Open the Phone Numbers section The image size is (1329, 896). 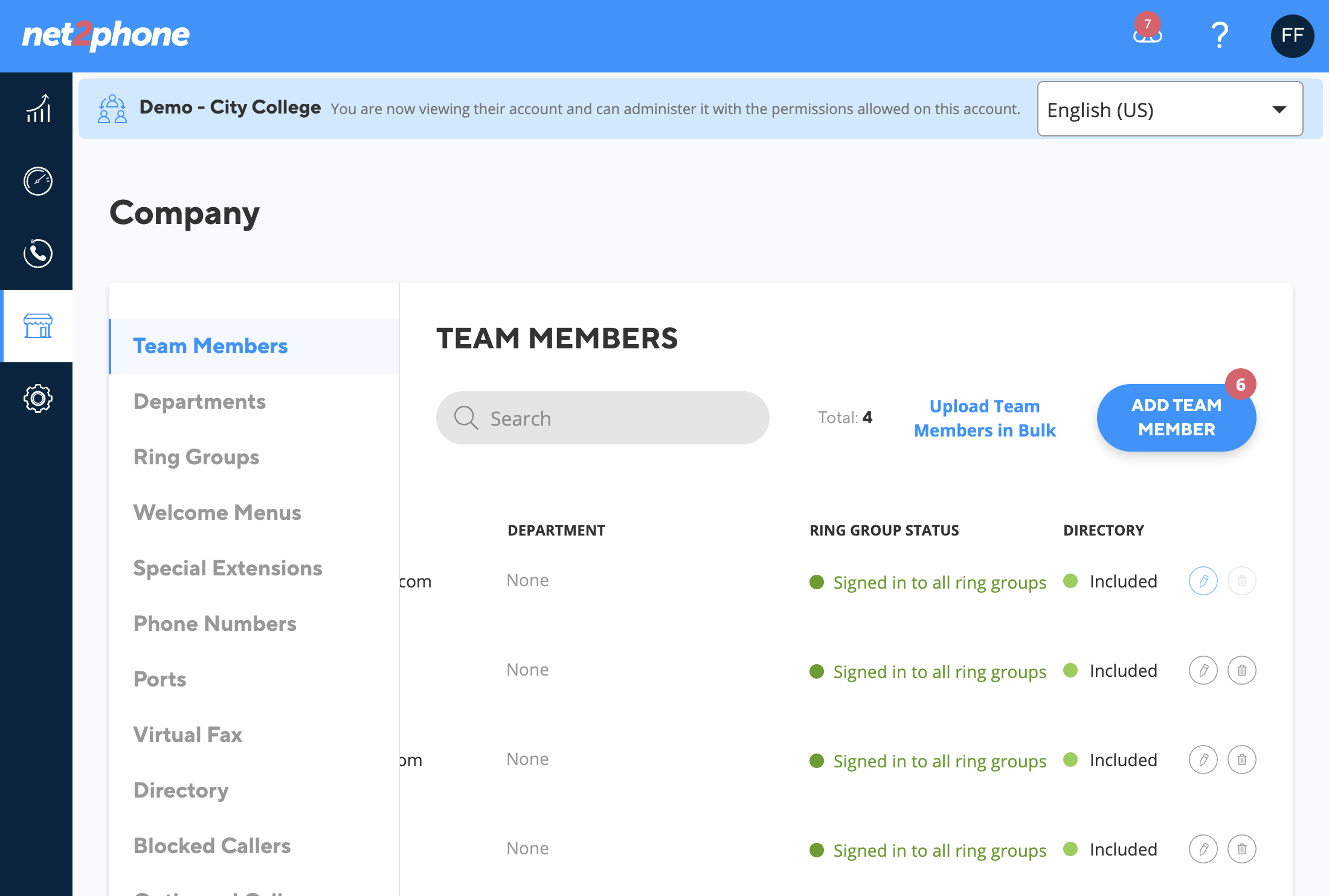(x=214, y=624)
